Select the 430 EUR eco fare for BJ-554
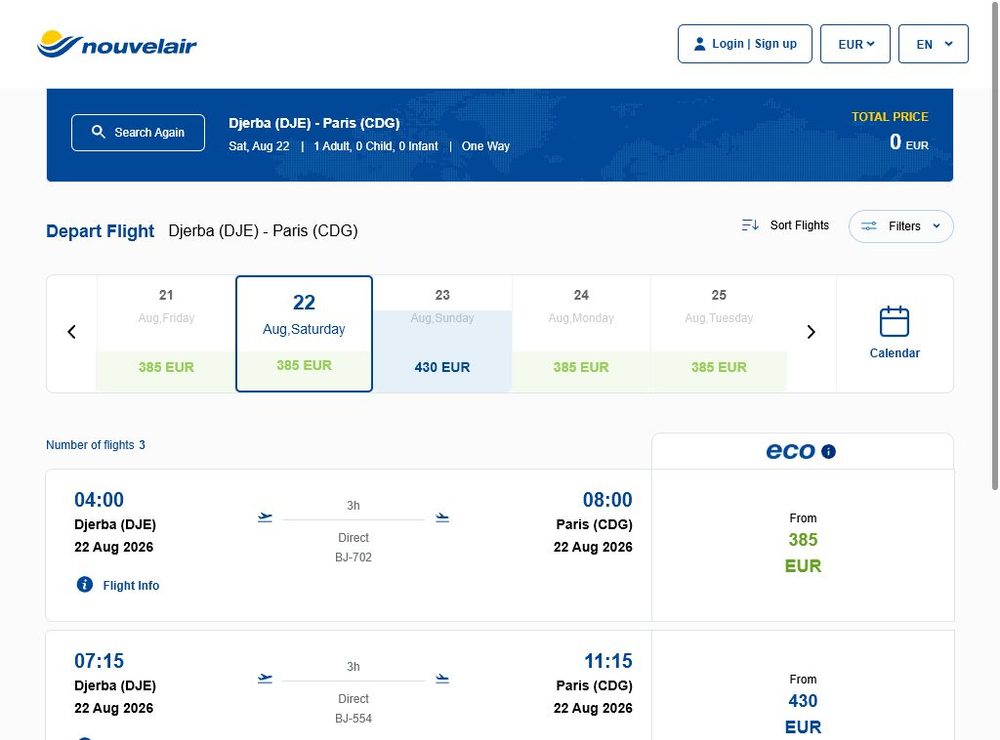Screen dimensions: 1000x740 tap(803, 686)
